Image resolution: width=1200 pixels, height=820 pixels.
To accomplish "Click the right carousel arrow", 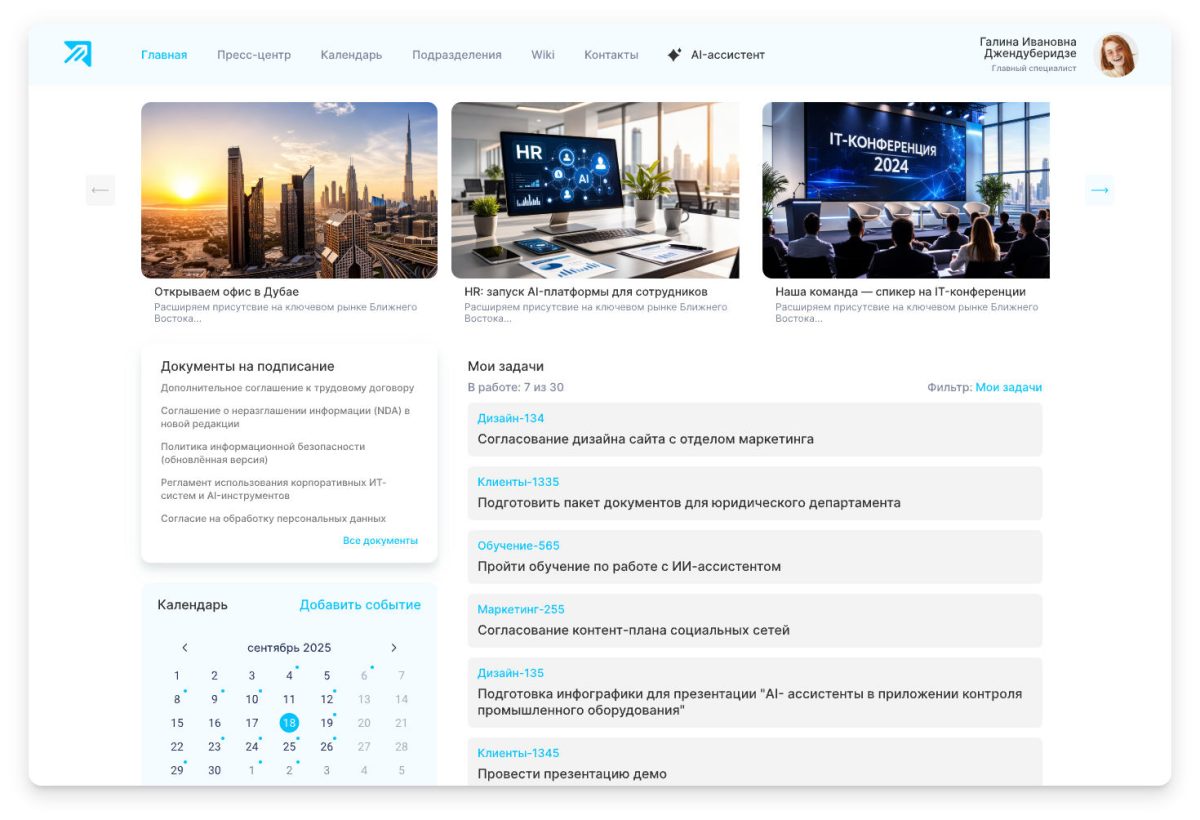I will [x=1100, y=189].
